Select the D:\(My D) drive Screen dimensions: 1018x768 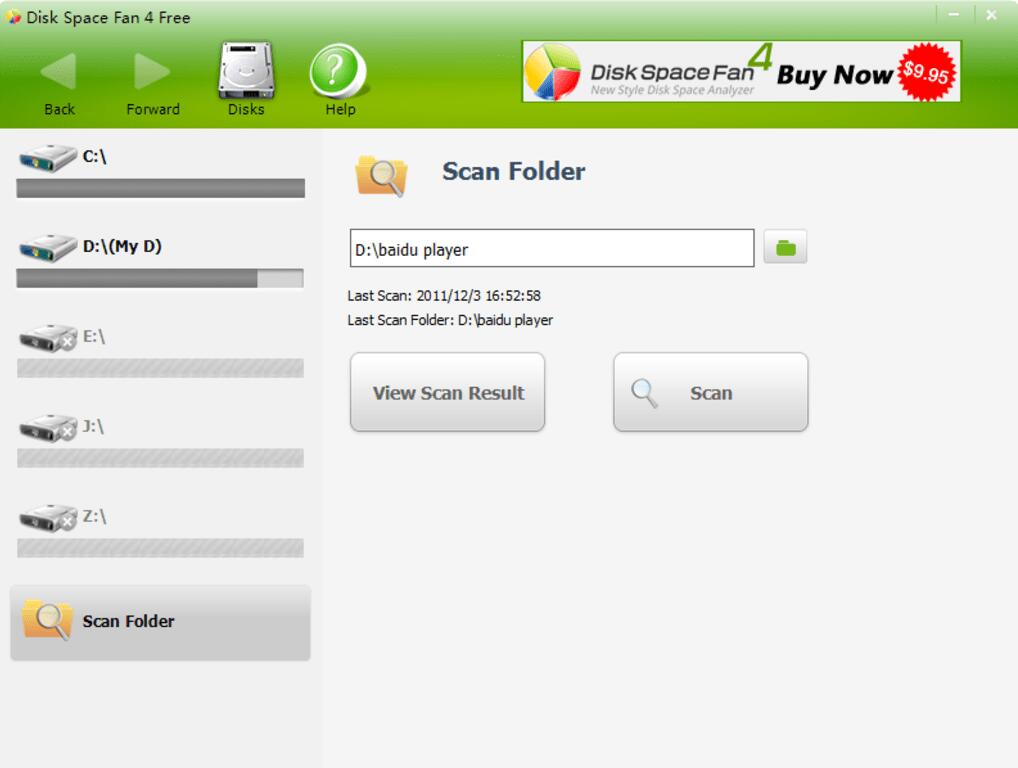[x=120, y=246]
